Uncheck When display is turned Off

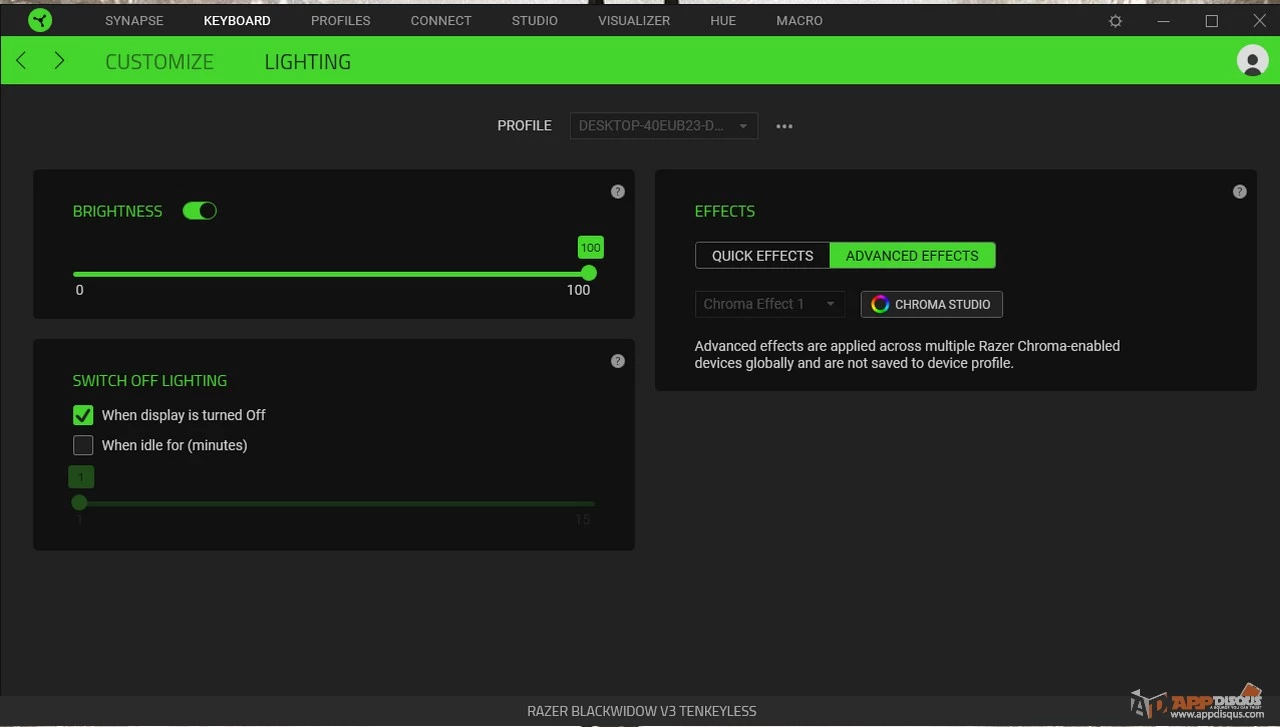83,415
